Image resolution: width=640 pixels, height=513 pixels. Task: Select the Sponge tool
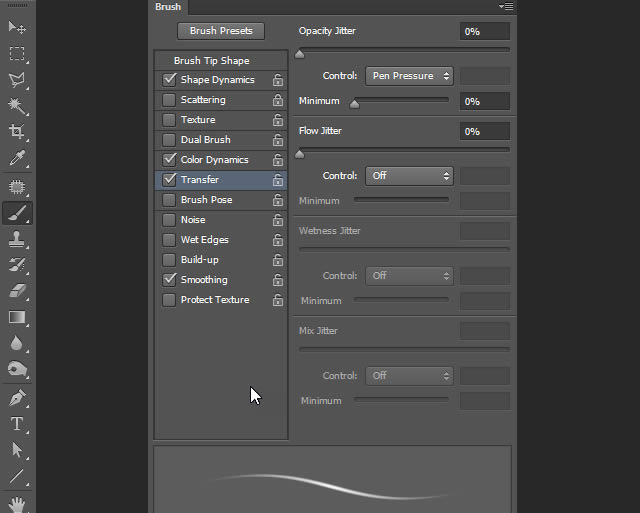[17, 369]
